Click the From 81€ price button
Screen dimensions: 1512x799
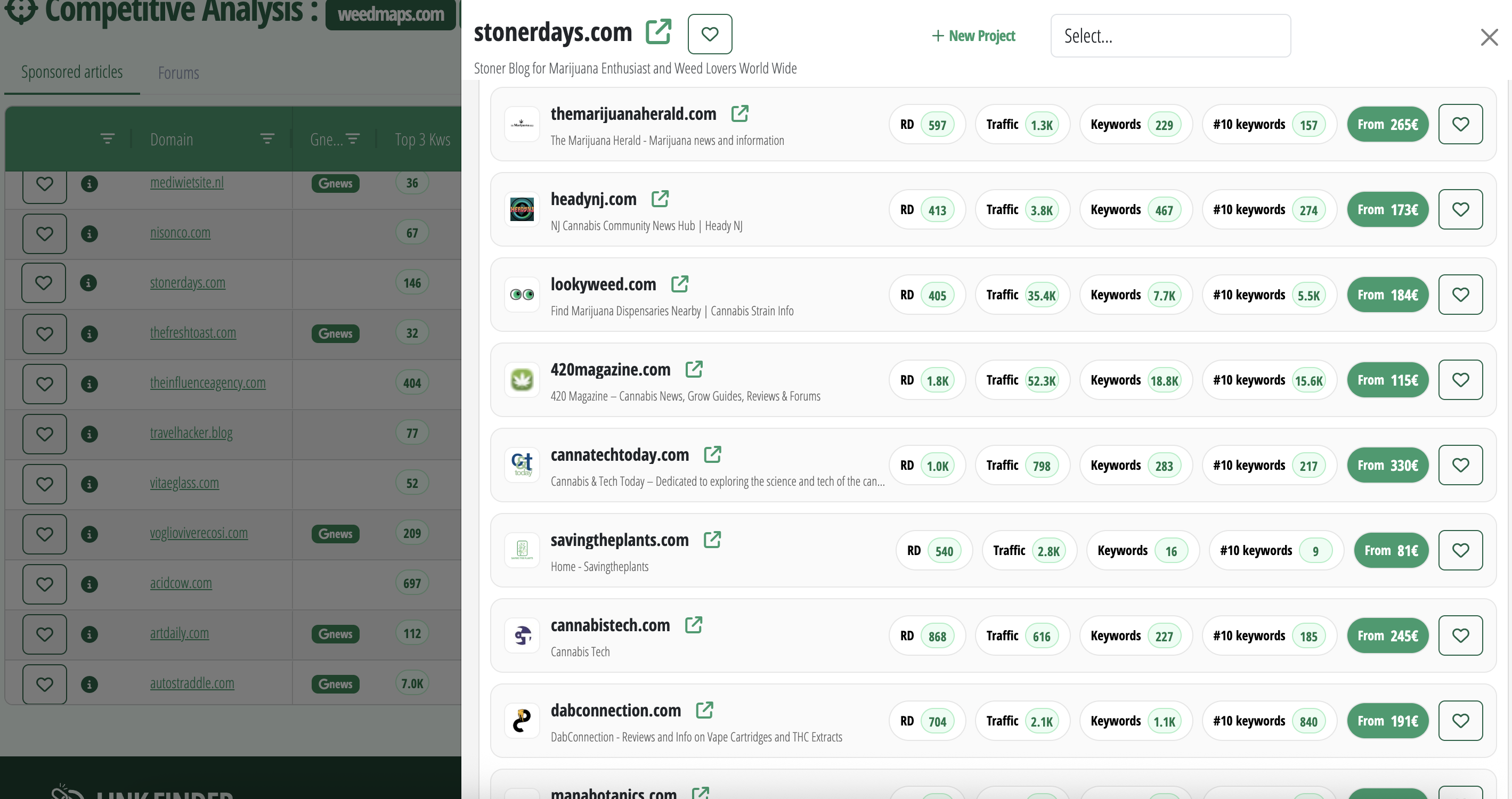click(x=1391, y=550)
